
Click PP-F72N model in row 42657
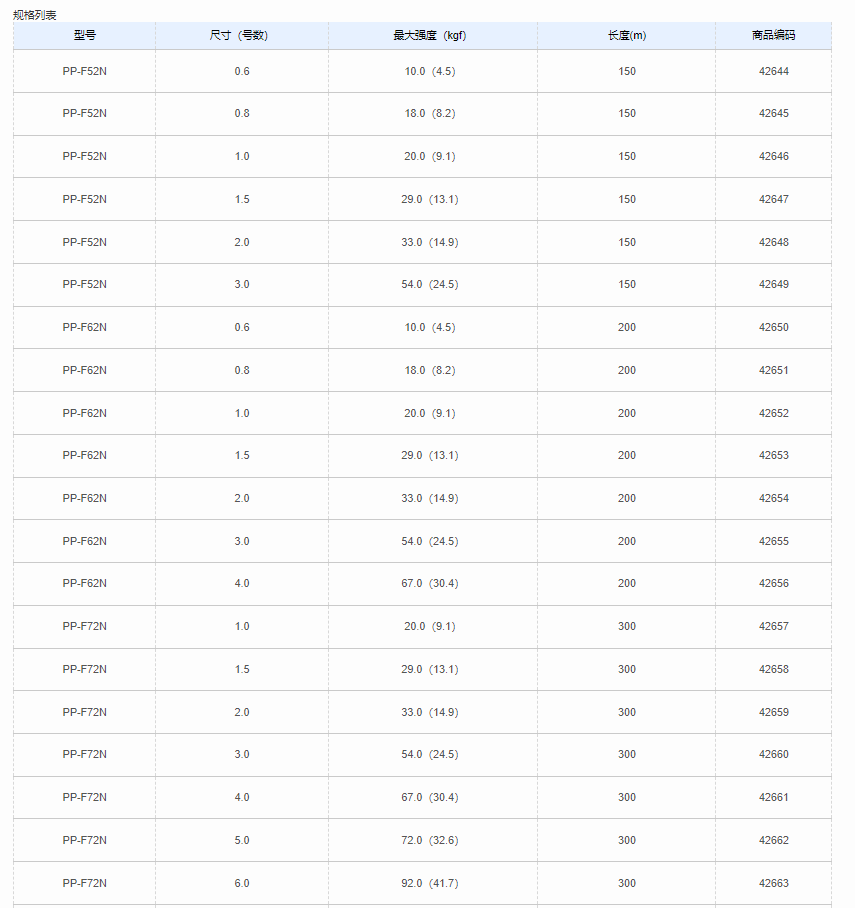point(85,626)
